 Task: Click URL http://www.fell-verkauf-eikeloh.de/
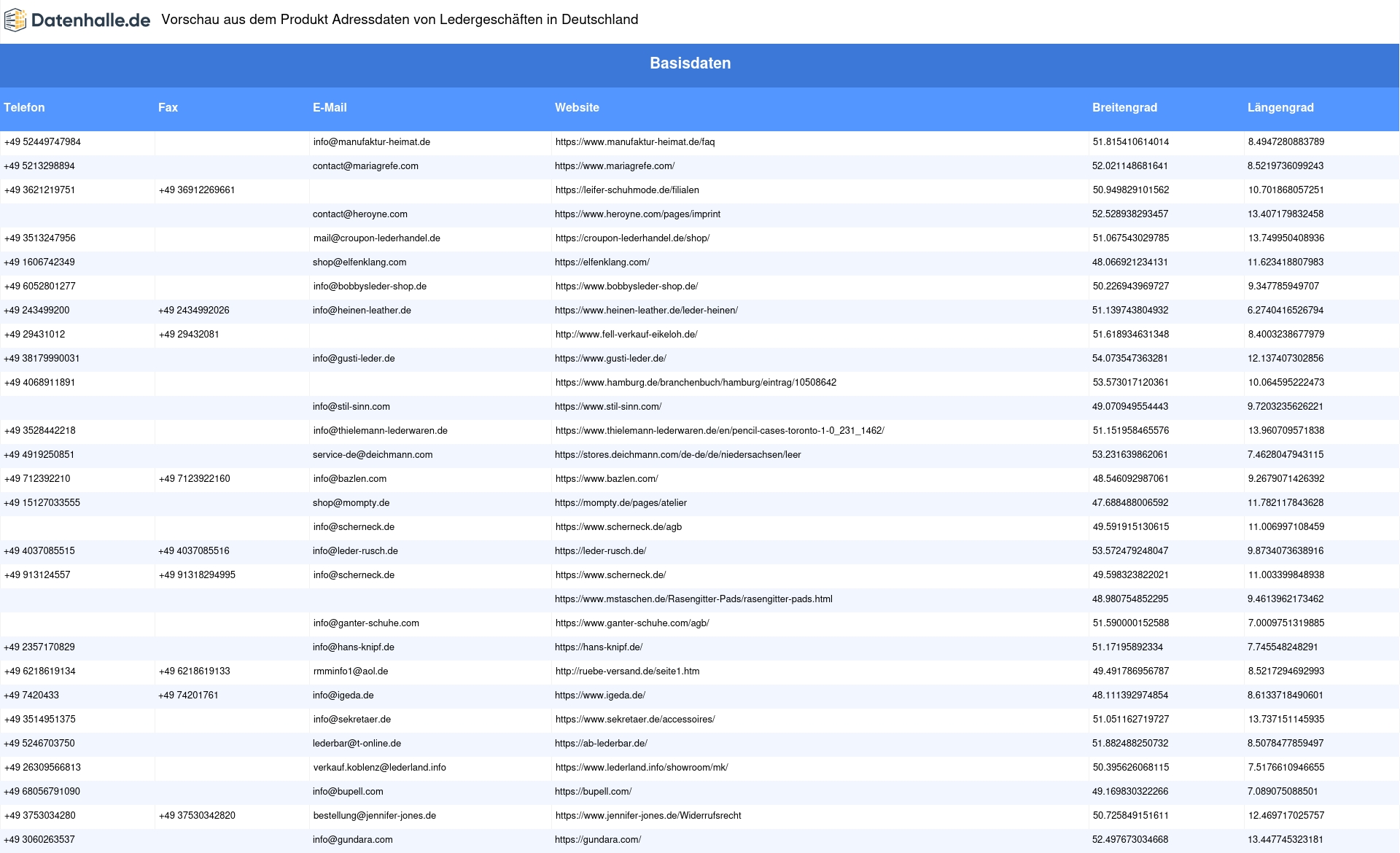click(x=626, y=335)
